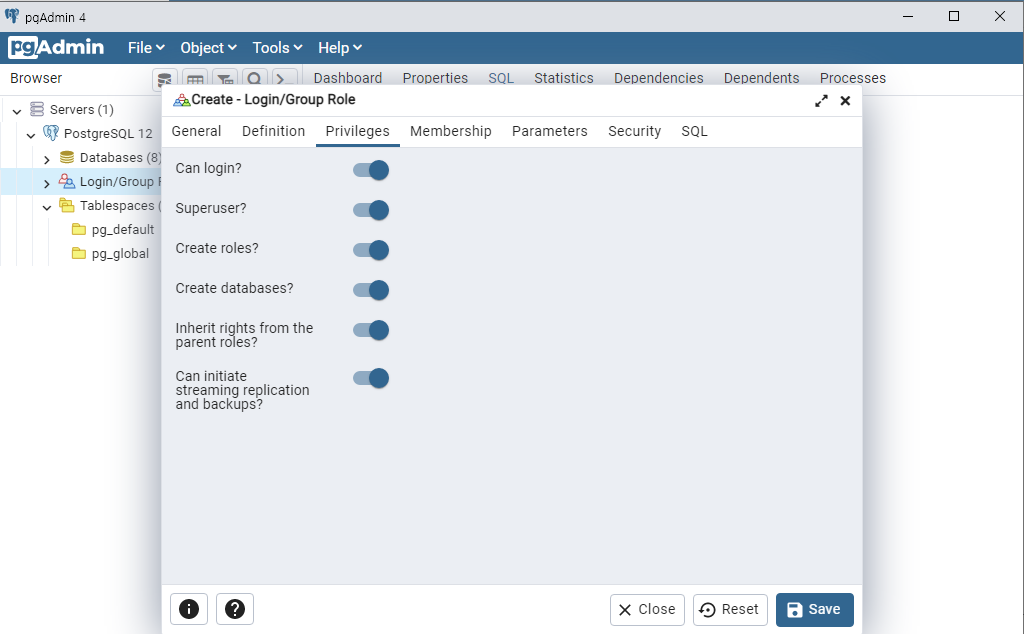Click the Reset button
1024x634 pixels.
pyautogui.click(x=729, y=609)
